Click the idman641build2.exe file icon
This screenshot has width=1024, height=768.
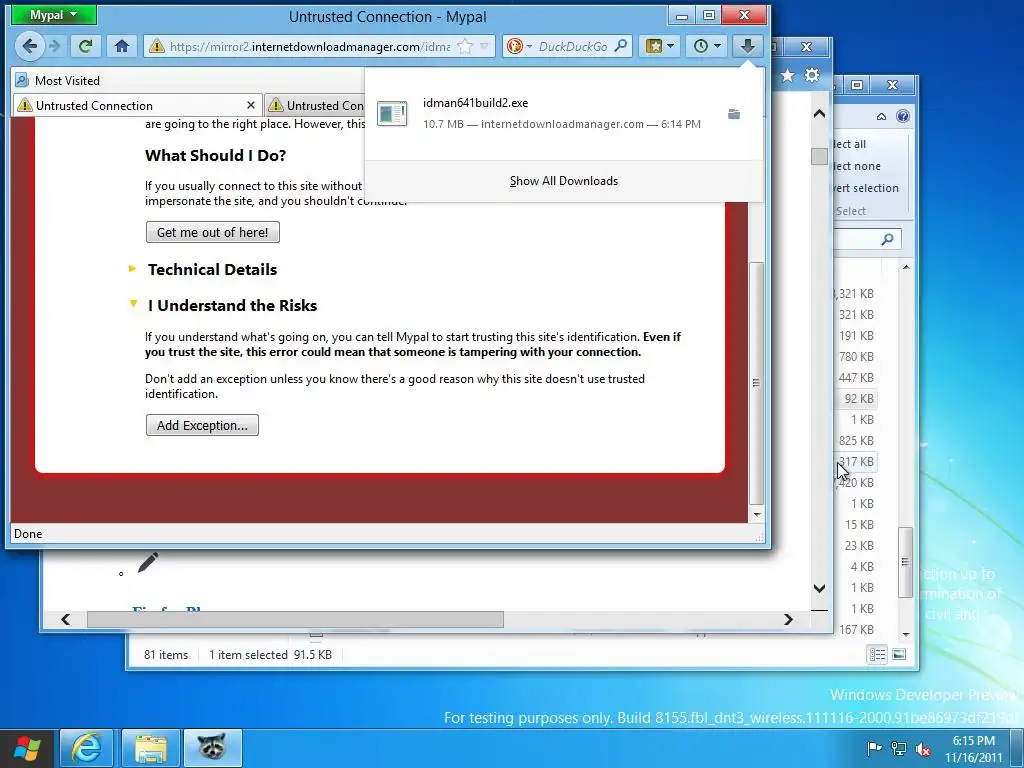pos(392,114)
